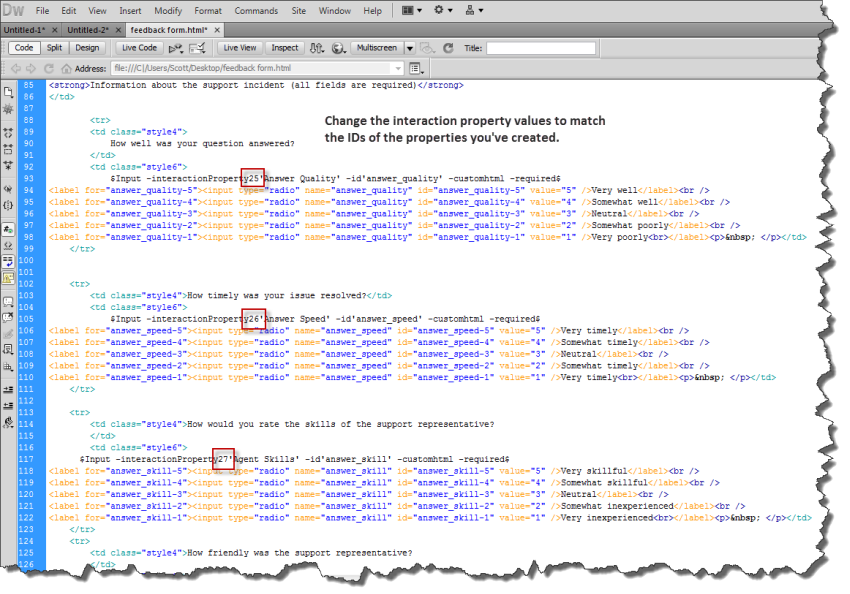
Task: Switch to the Untitled-1 tab
Action: 25,30
